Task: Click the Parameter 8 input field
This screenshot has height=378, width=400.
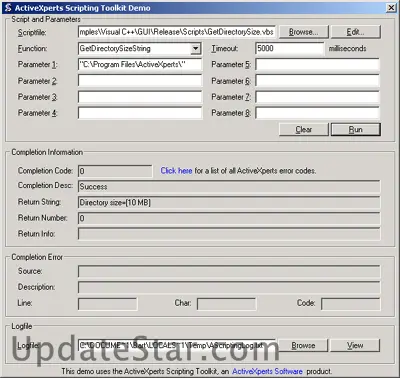Action: pos(317,113)
